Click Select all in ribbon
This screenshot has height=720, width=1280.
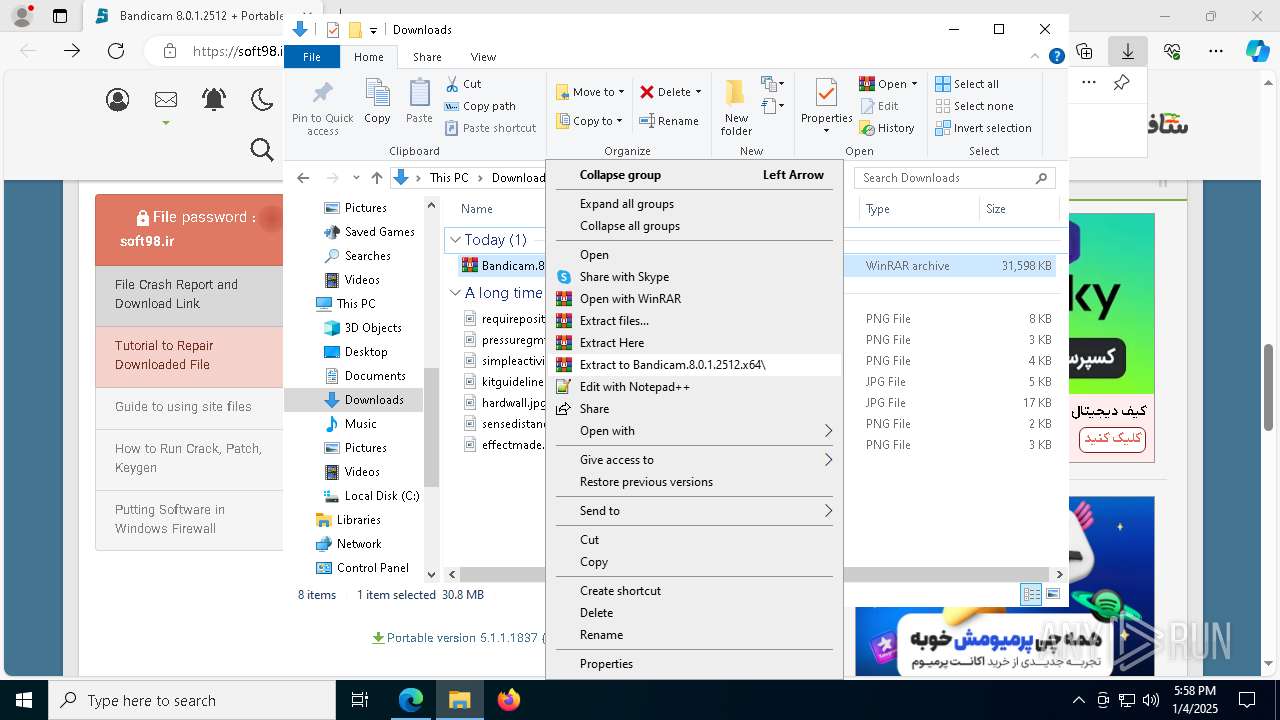[967, 84]
